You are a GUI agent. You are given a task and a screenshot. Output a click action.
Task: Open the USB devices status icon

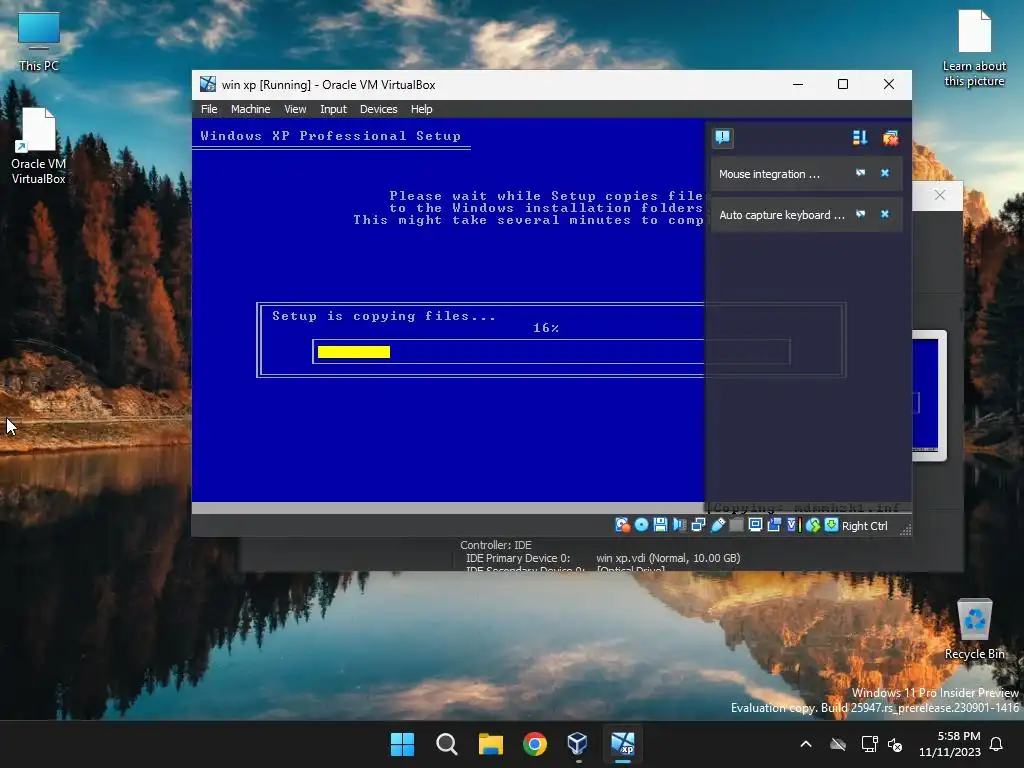[x=718, y=526]
